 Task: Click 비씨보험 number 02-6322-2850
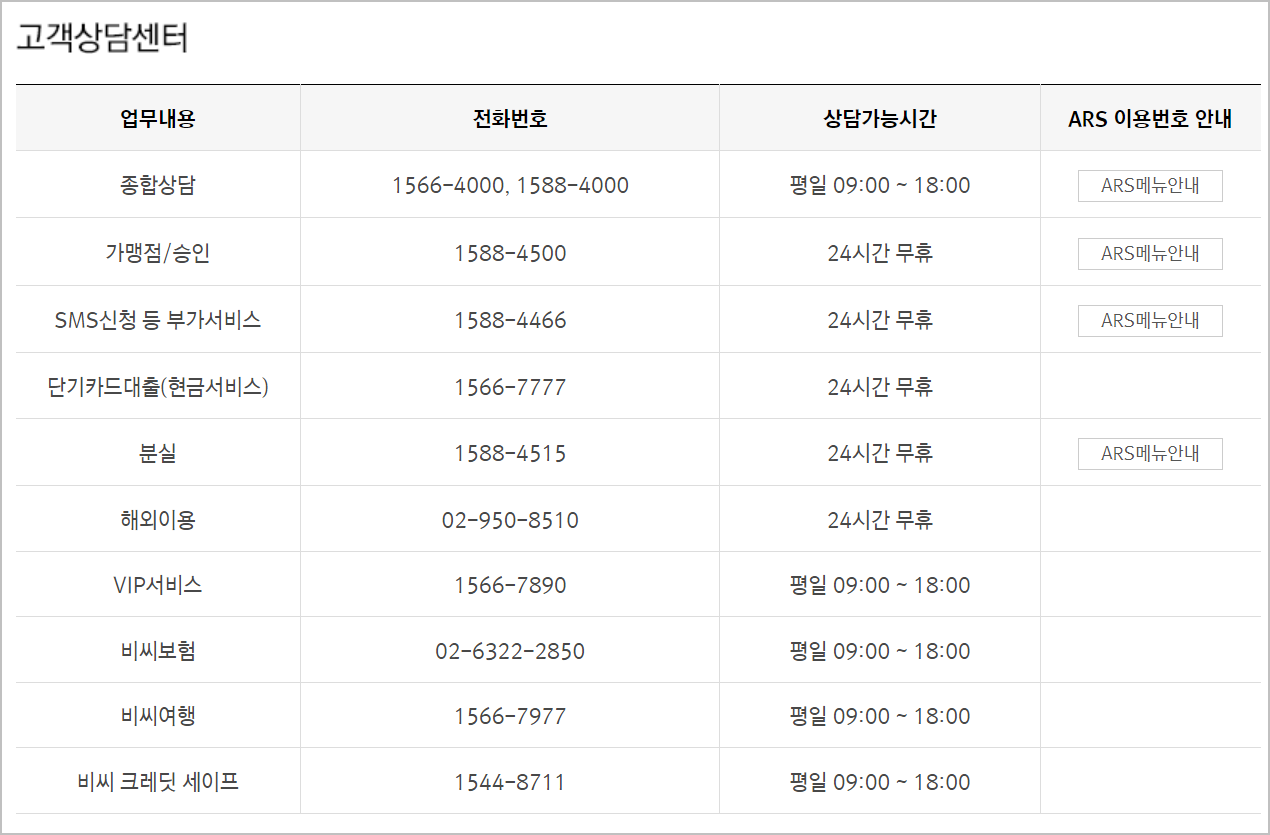[510, 651]
